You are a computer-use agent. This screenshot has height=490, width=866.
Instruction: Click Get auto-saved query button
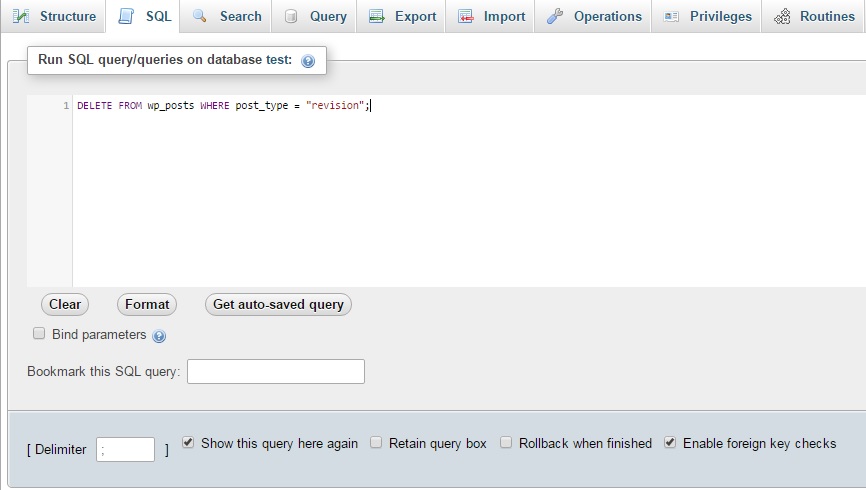(278, 305)
